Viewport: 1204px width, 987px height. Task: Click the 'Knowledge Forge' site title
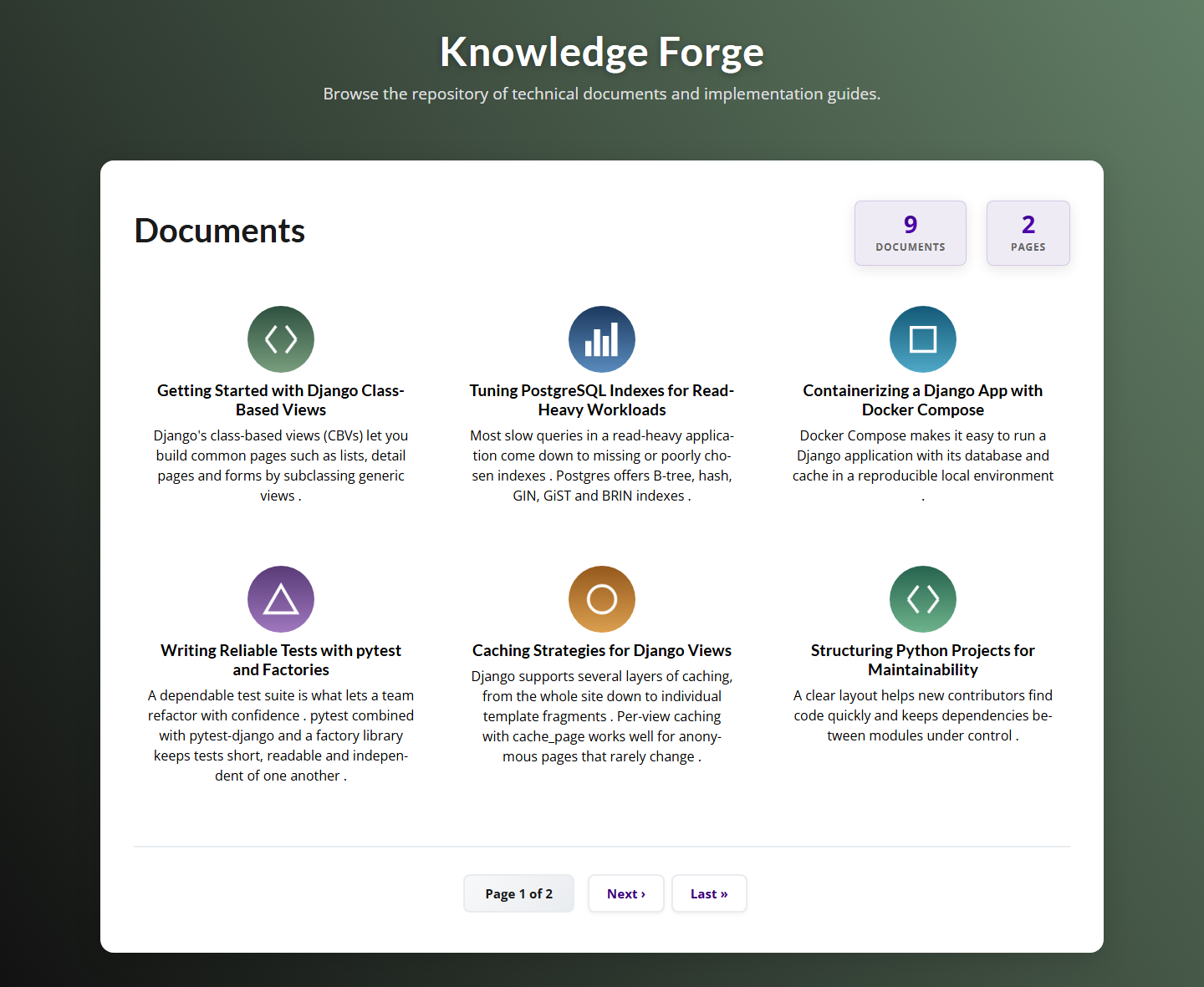[602, 52]
